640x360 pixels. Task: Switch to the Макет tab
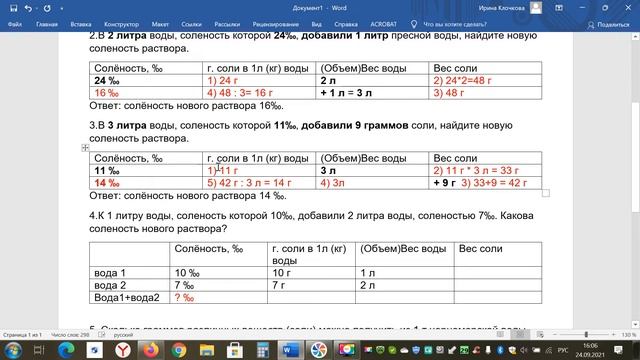click(160, 24)
